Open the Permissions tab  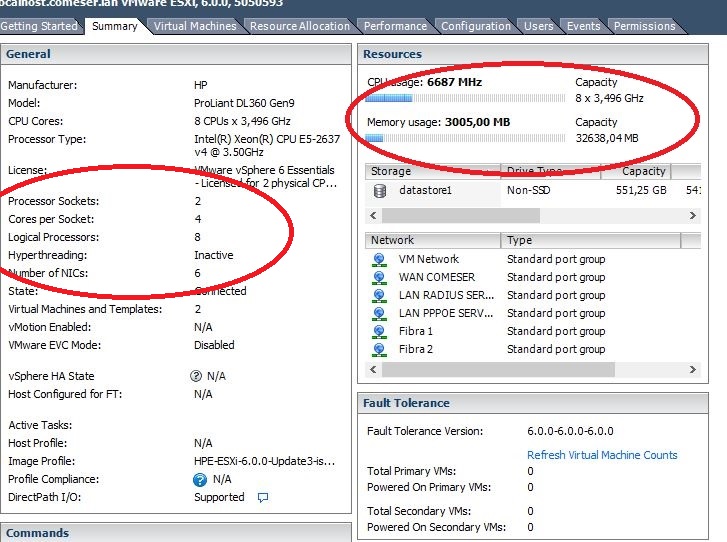coord(644,26)
